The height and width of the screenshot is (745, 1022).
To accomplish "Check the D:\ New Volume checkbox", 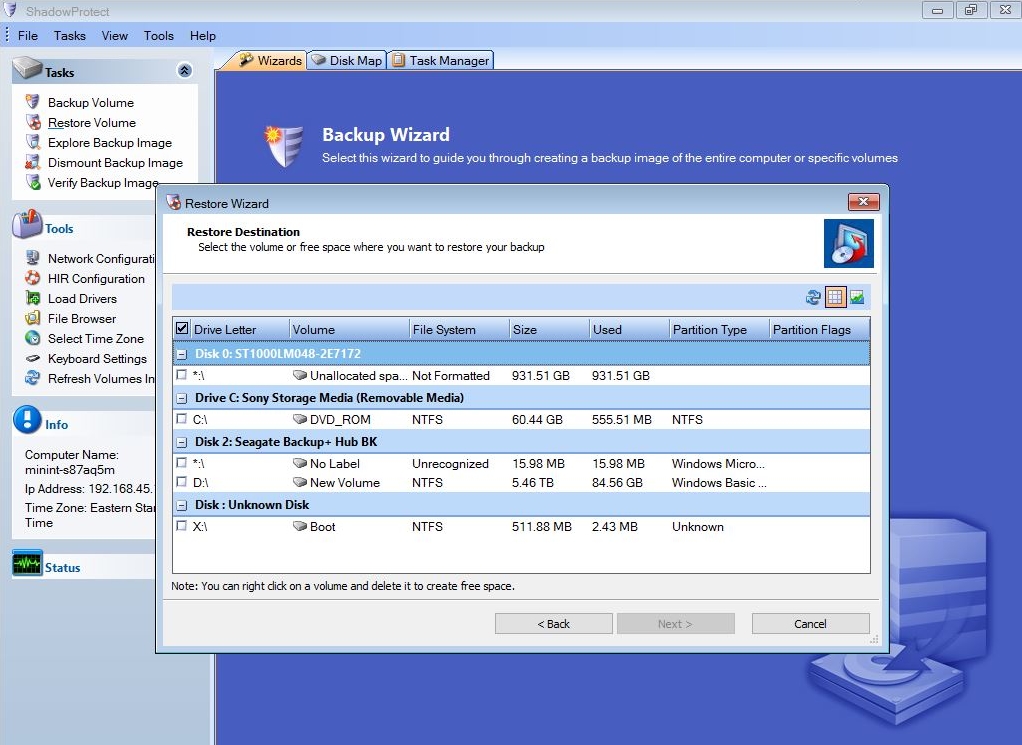I will click(182, 483).
